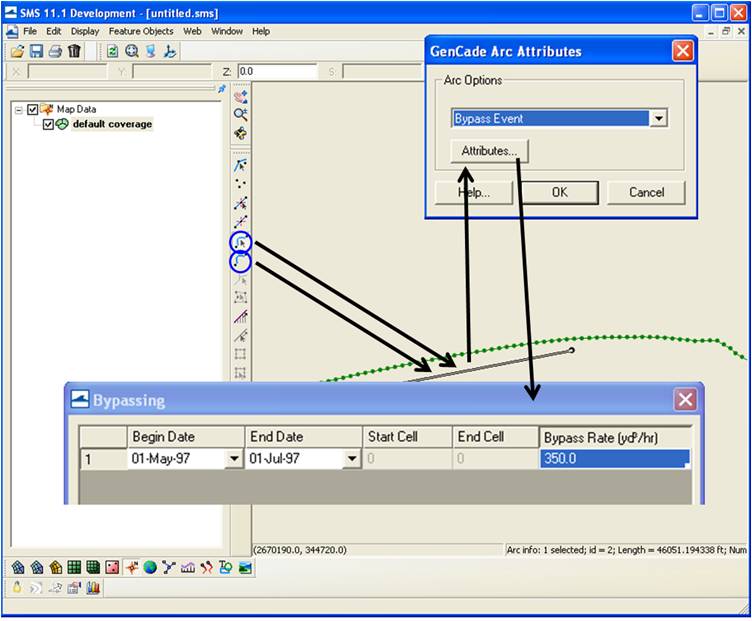Click the Bypass Rate cell 350.0
Viewport: 752px width, 621px height.
point(615,459)
